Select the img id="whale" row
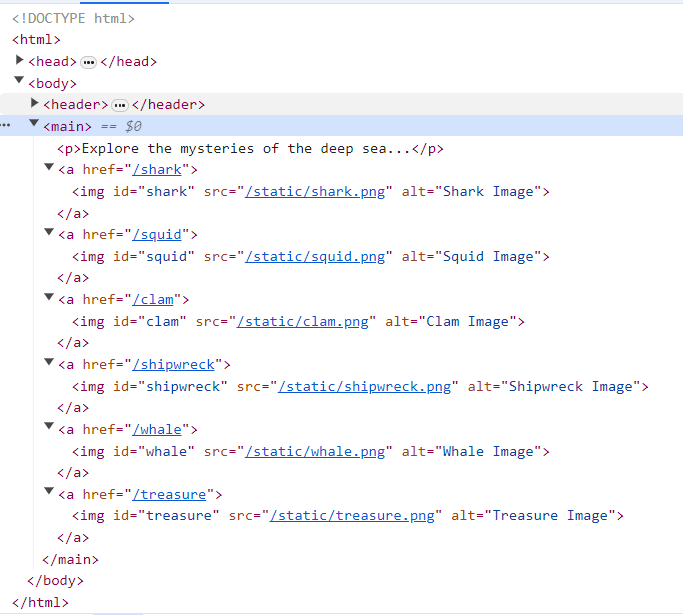Viewport: 683px width, 615px height. [311, 452]
